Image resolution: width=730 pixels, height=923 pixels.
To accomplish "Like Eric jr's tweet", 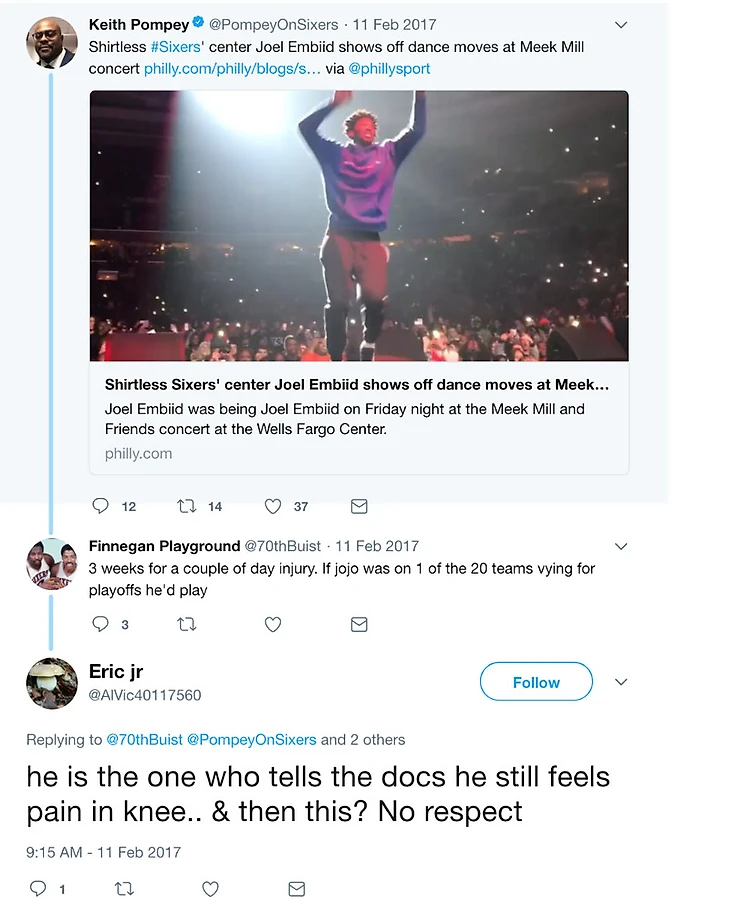I will tap(210, 888).
